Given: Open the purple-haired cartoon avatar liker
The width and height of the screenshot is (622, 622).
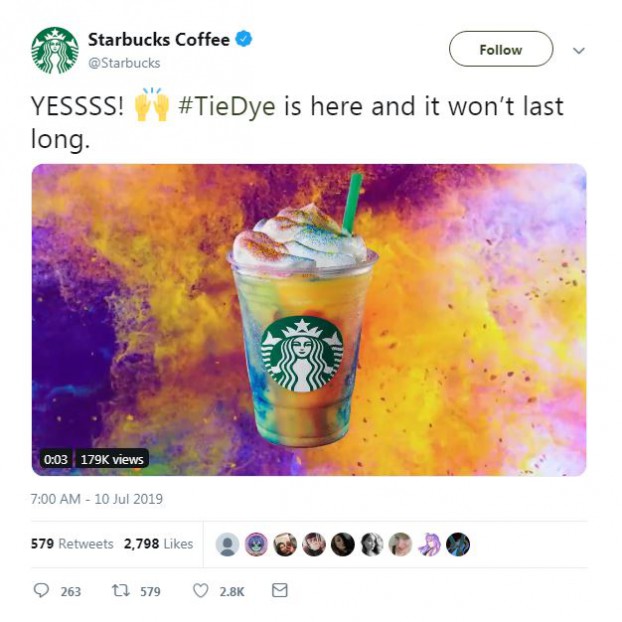Looking at the screenshot, I should [429, 544].
